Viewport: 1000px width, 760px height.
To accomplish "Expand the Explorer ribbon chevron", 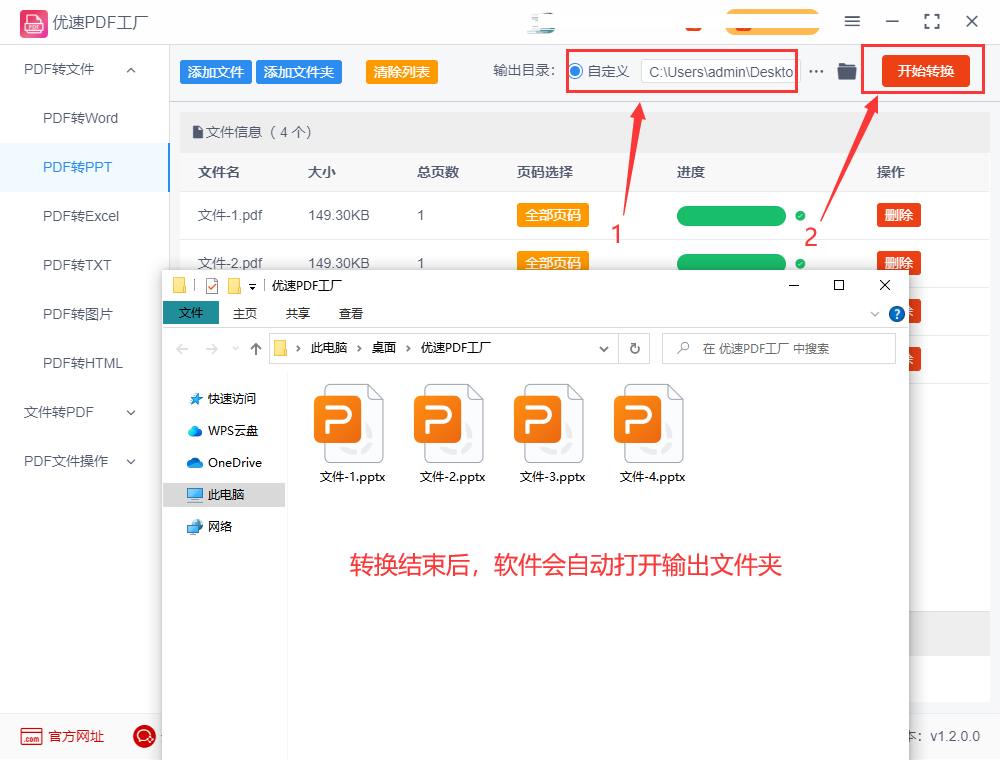I will [875, 314].
